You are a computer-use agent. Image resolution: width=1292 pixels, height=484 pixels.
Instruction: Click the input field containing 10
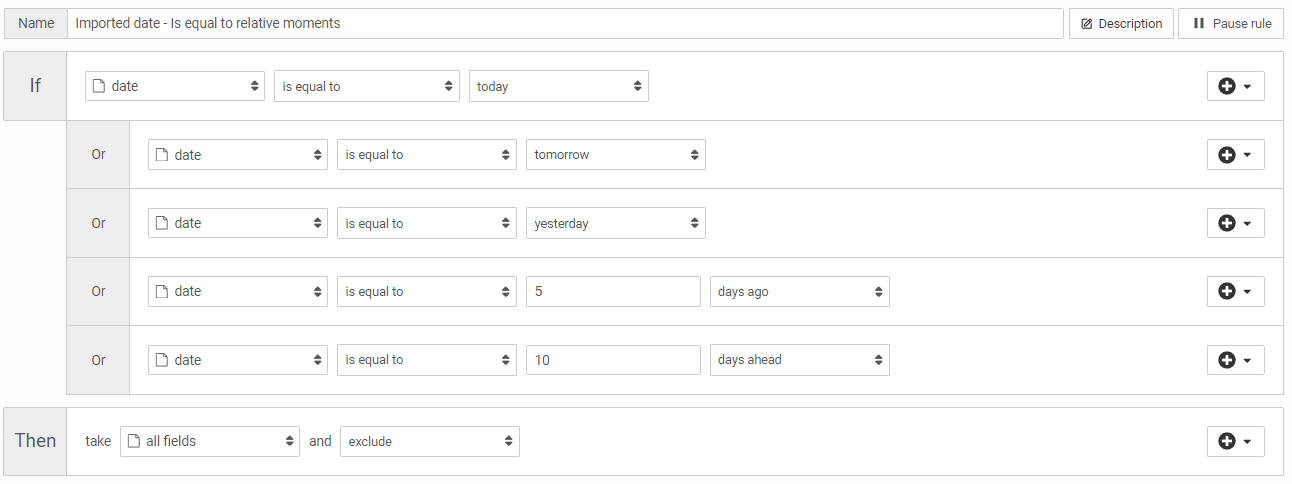(x=613, y=360)
